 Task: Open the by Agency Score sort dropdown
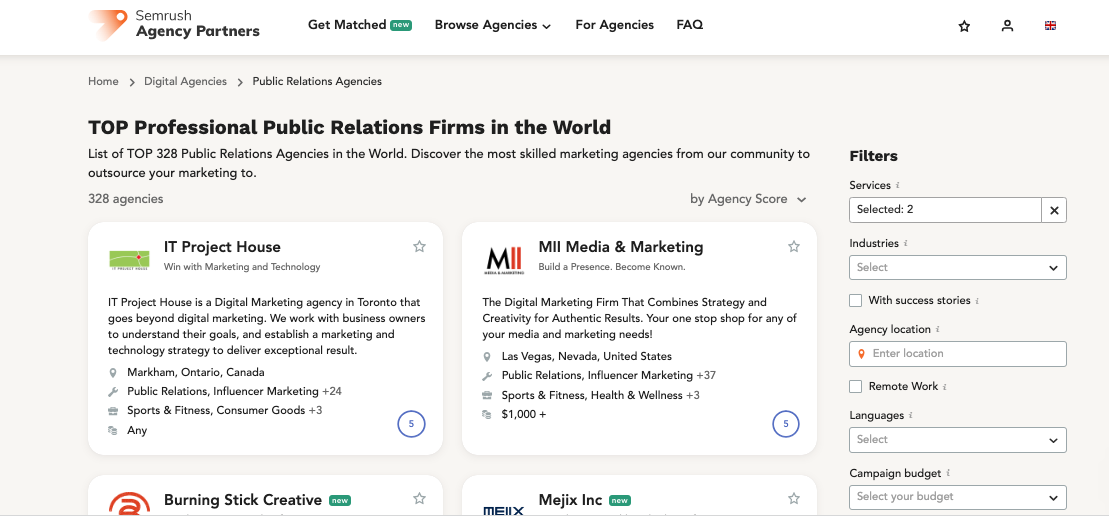click(748, 199)
